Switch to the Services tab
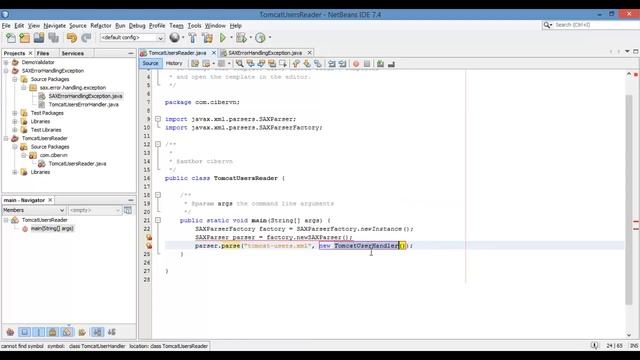 point(73,53)
